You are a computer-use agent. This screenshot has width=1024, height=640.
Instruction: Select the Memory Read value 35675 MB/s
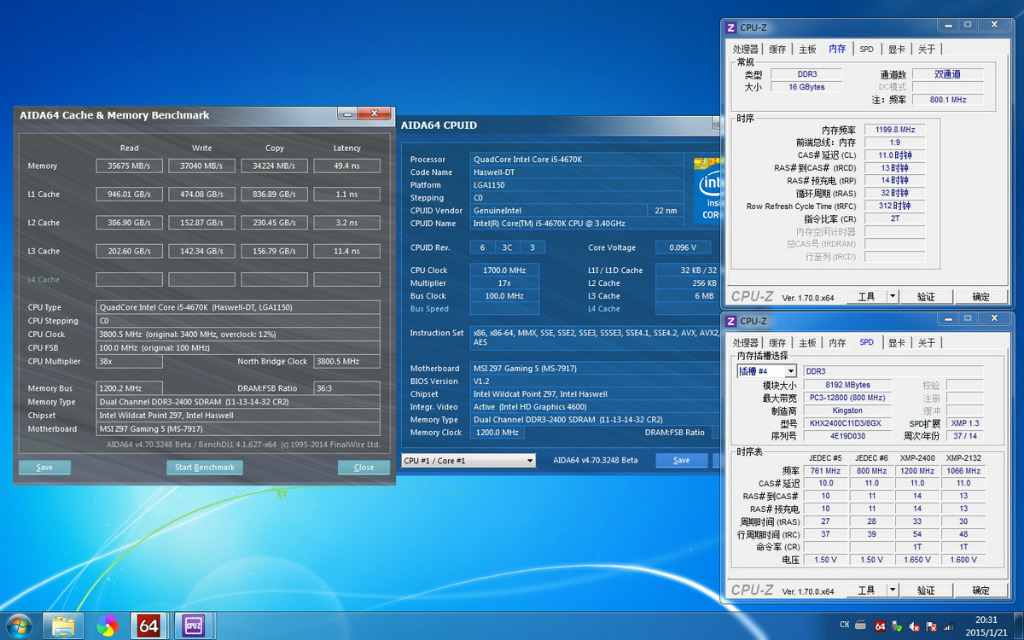coord(129,166)
